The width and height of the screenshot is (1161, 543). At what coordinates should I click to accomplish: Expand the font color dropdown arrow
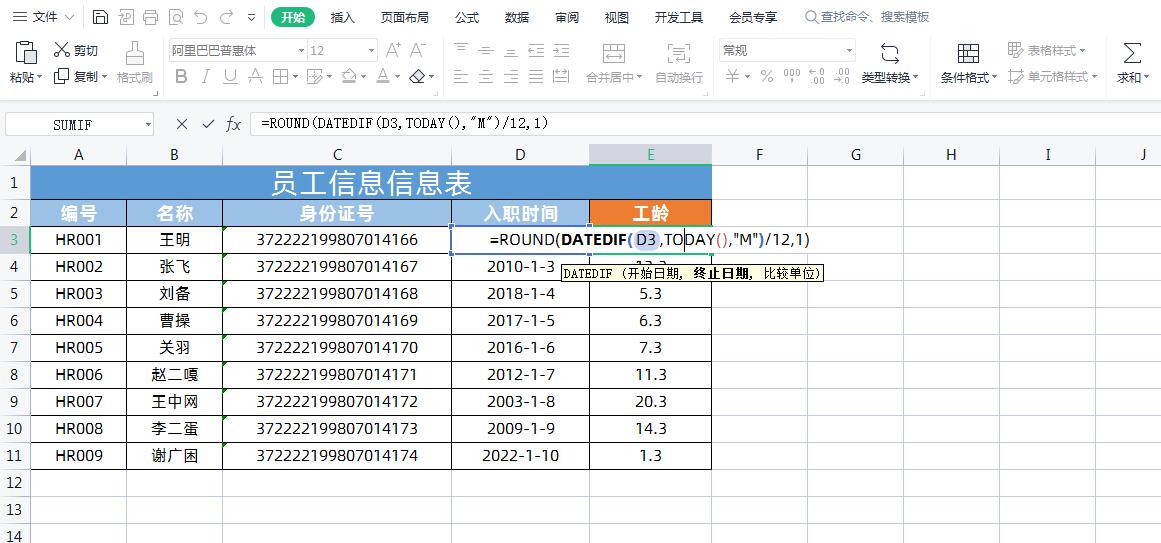point(398,76)
